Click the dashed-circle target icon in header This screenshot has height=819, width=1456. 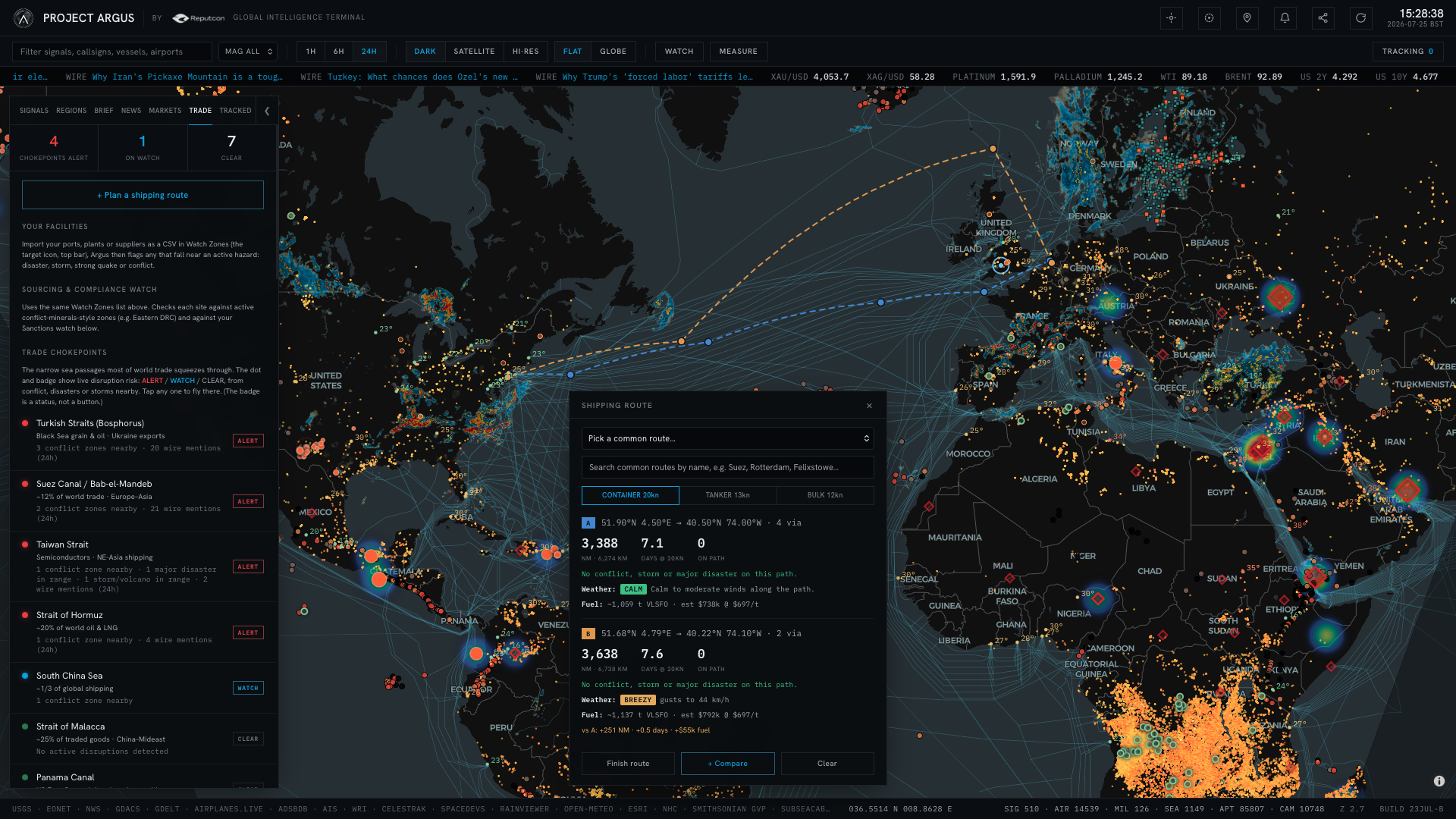click(1210, 18)
